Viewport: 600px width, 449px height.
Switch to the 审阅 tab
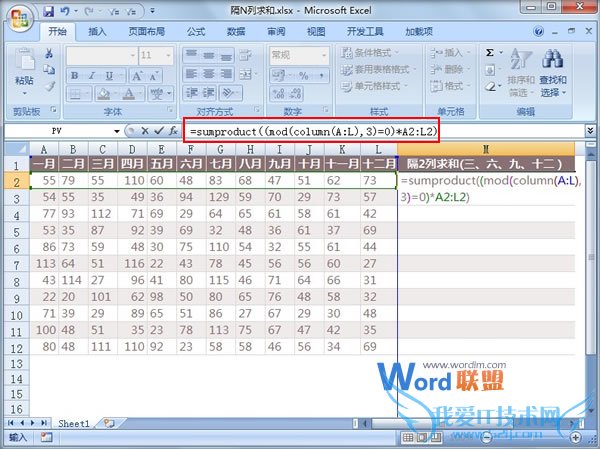(x=276, y=31)
